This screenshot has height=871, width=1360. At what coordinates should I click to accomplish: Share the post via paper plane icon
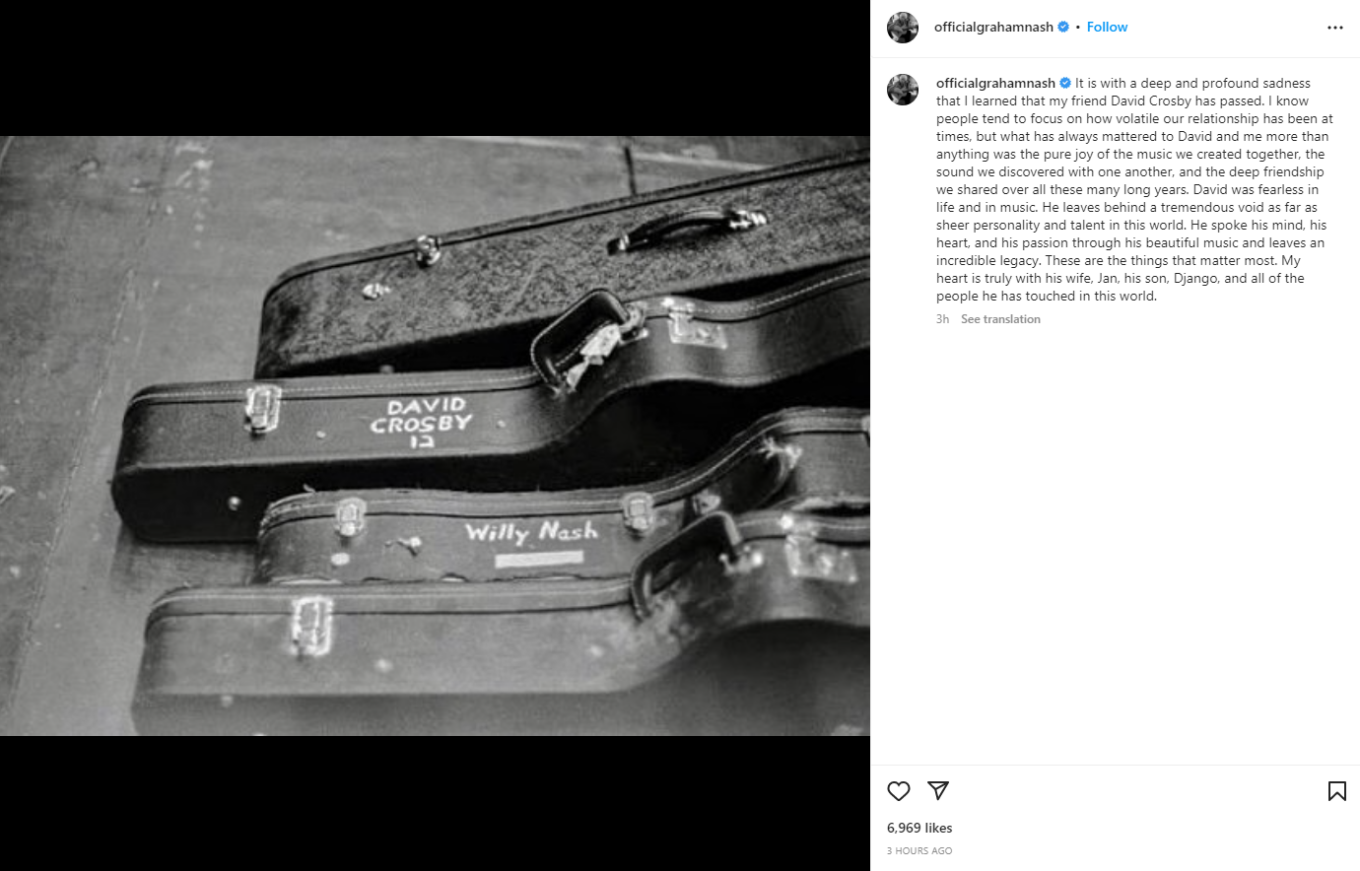[938, 790]
